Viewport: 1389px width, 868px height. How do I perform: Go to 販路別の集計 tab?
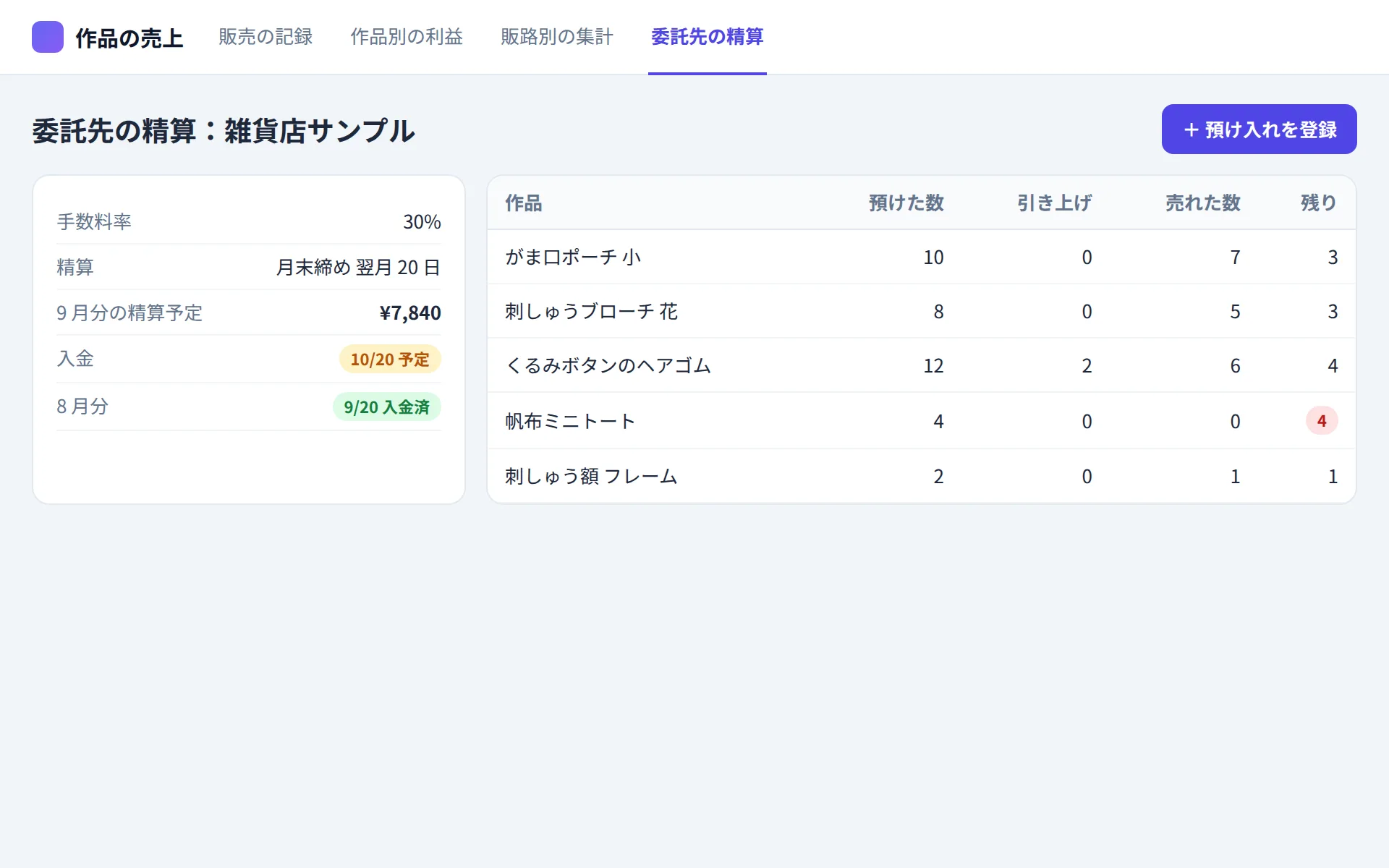click(557, 37)
